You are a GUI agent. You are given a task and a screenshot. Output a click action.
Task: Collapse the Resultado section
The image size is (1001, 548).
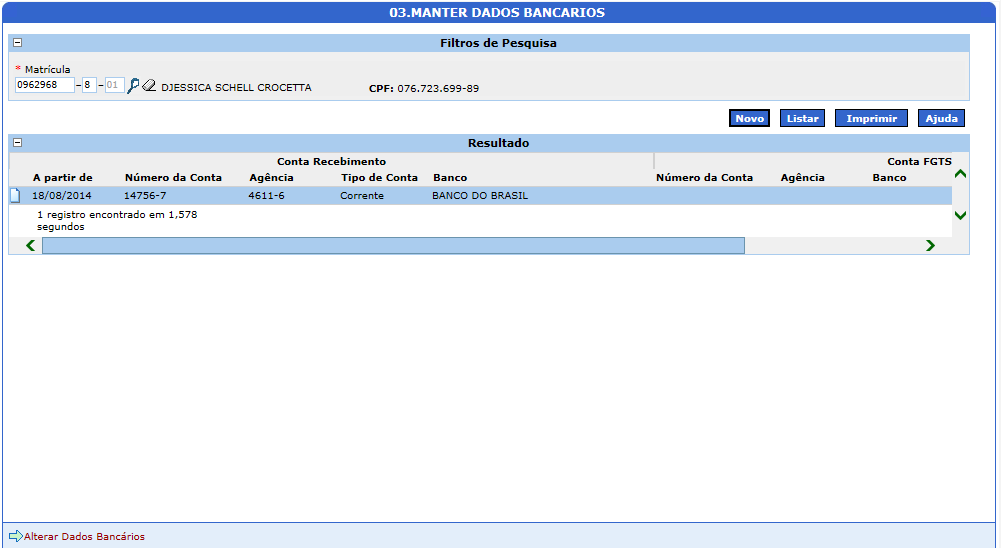click(17, 143)
